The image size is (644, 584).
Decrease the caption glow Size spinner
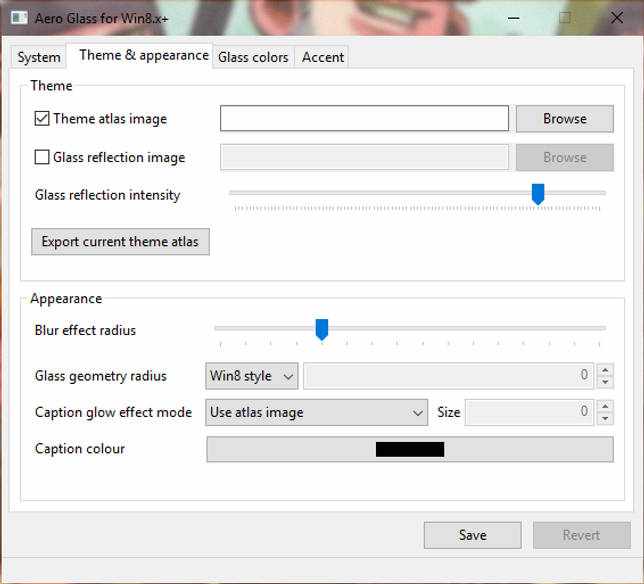(x=605, y=418)
